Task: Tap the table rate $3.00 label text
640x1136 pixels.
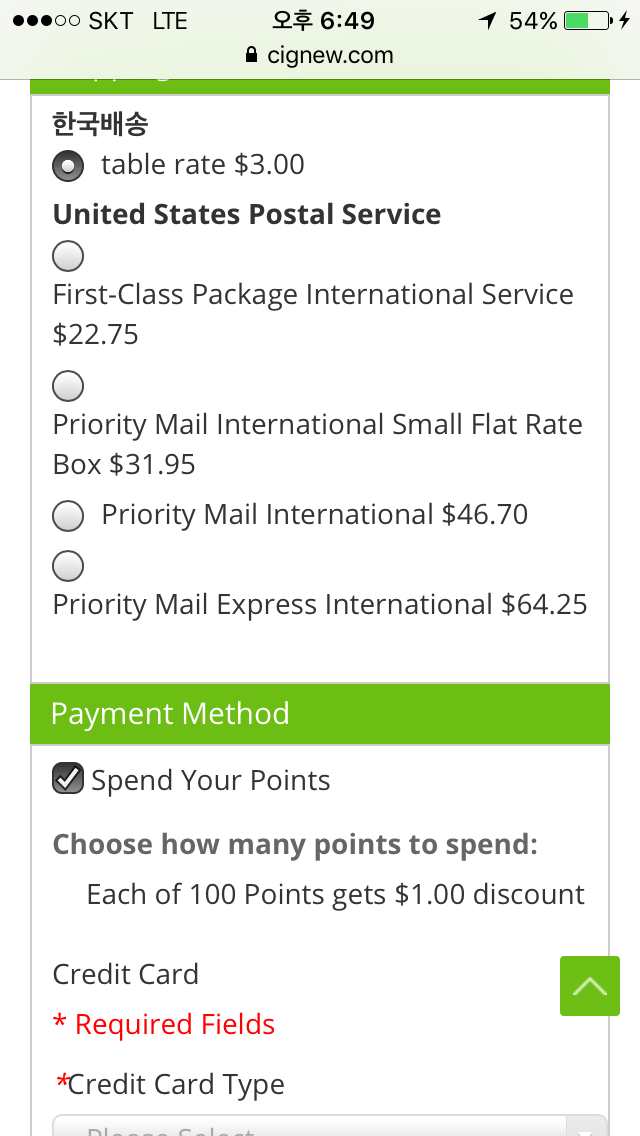Action: [x=203, y=165]
